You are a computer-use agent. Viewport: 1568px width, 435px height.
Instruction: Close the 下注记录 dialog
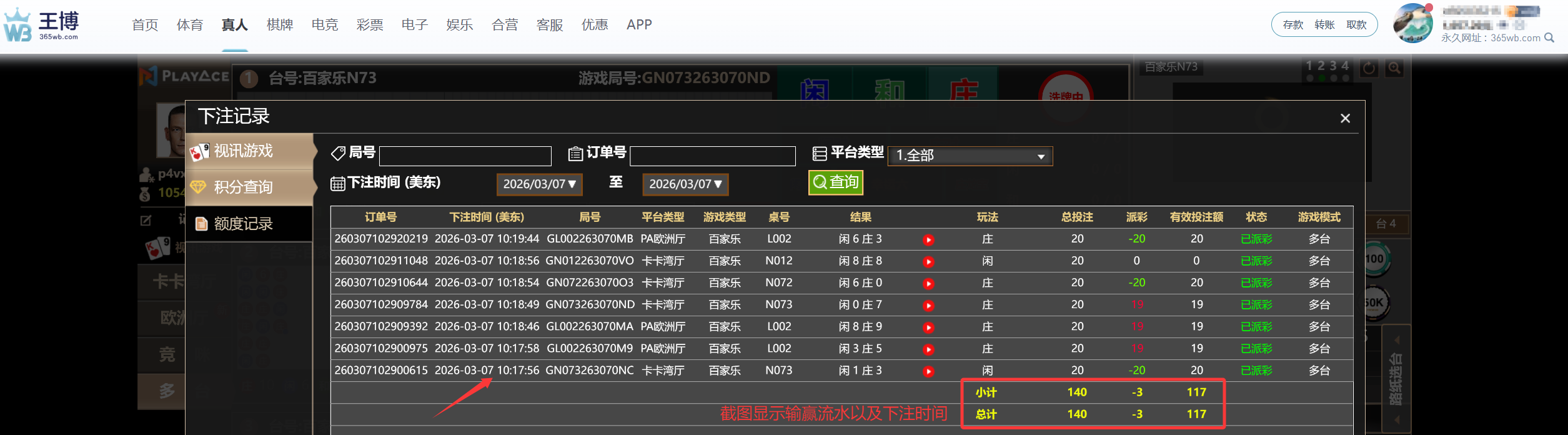[1345, 118]
